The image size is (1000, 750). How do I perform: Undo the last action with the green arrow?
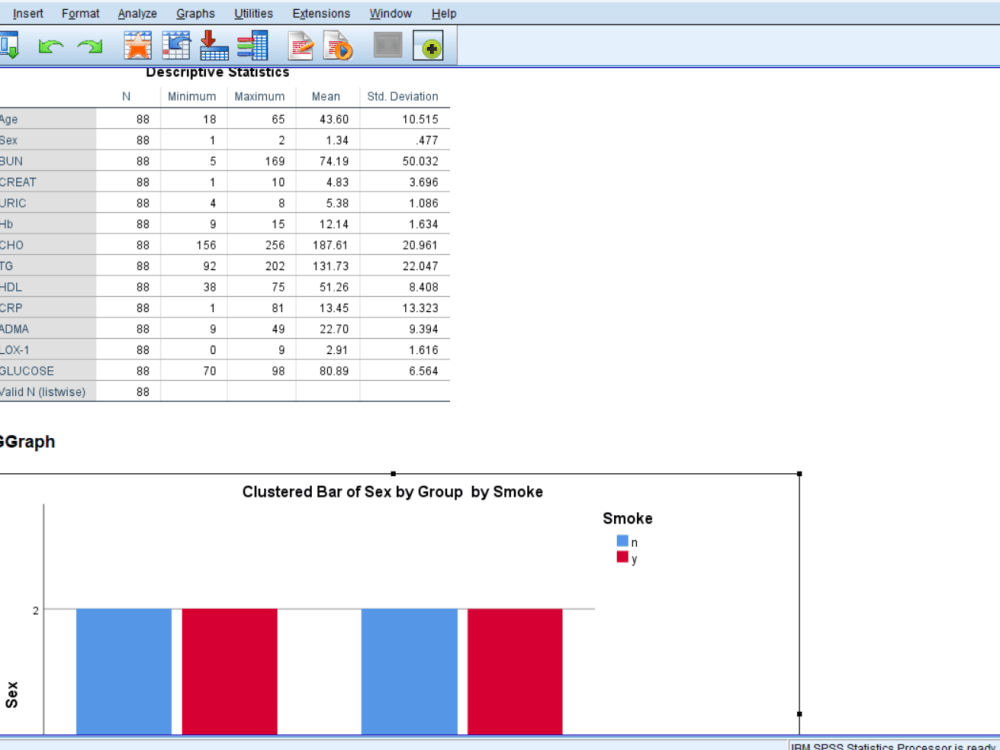click(x=51, y=45)
